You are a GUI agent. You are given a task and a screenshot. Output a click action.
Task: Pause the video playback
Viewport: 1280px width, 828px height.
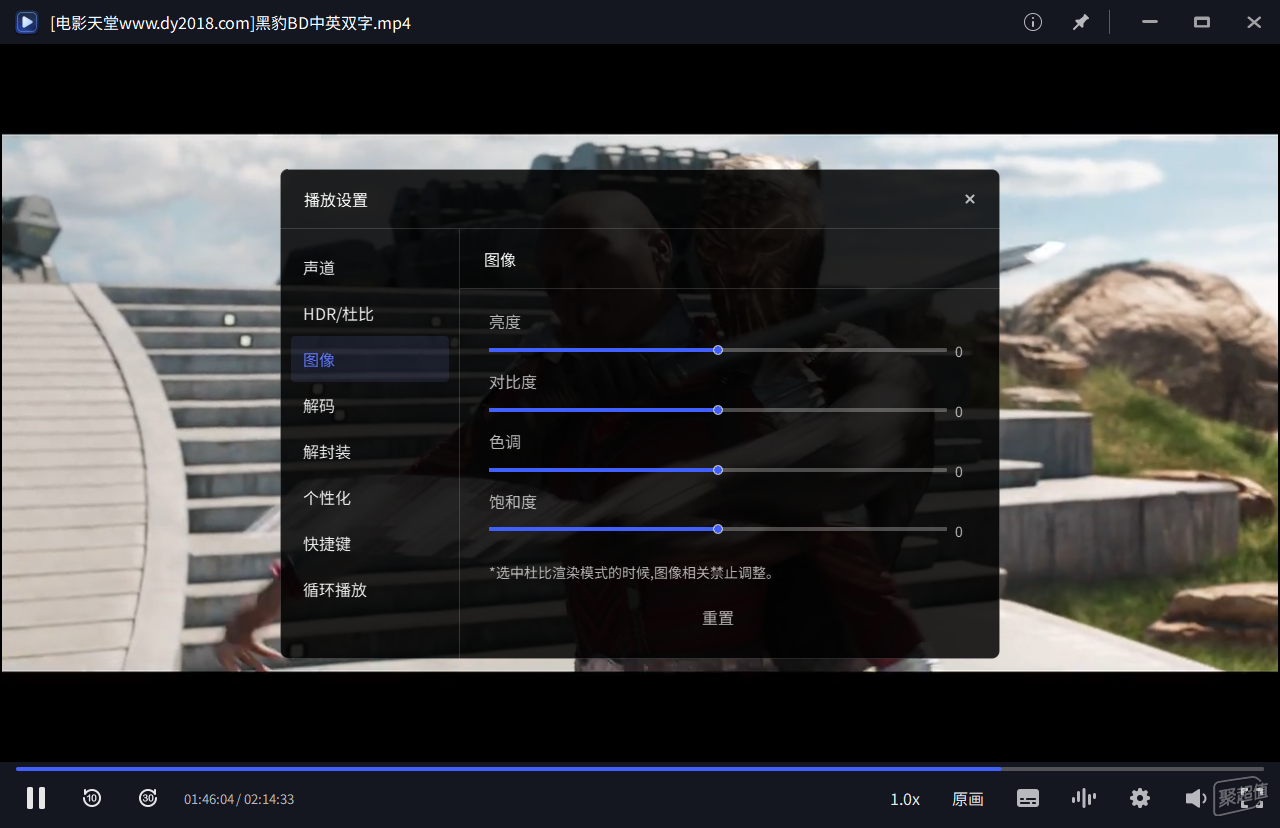36,798
